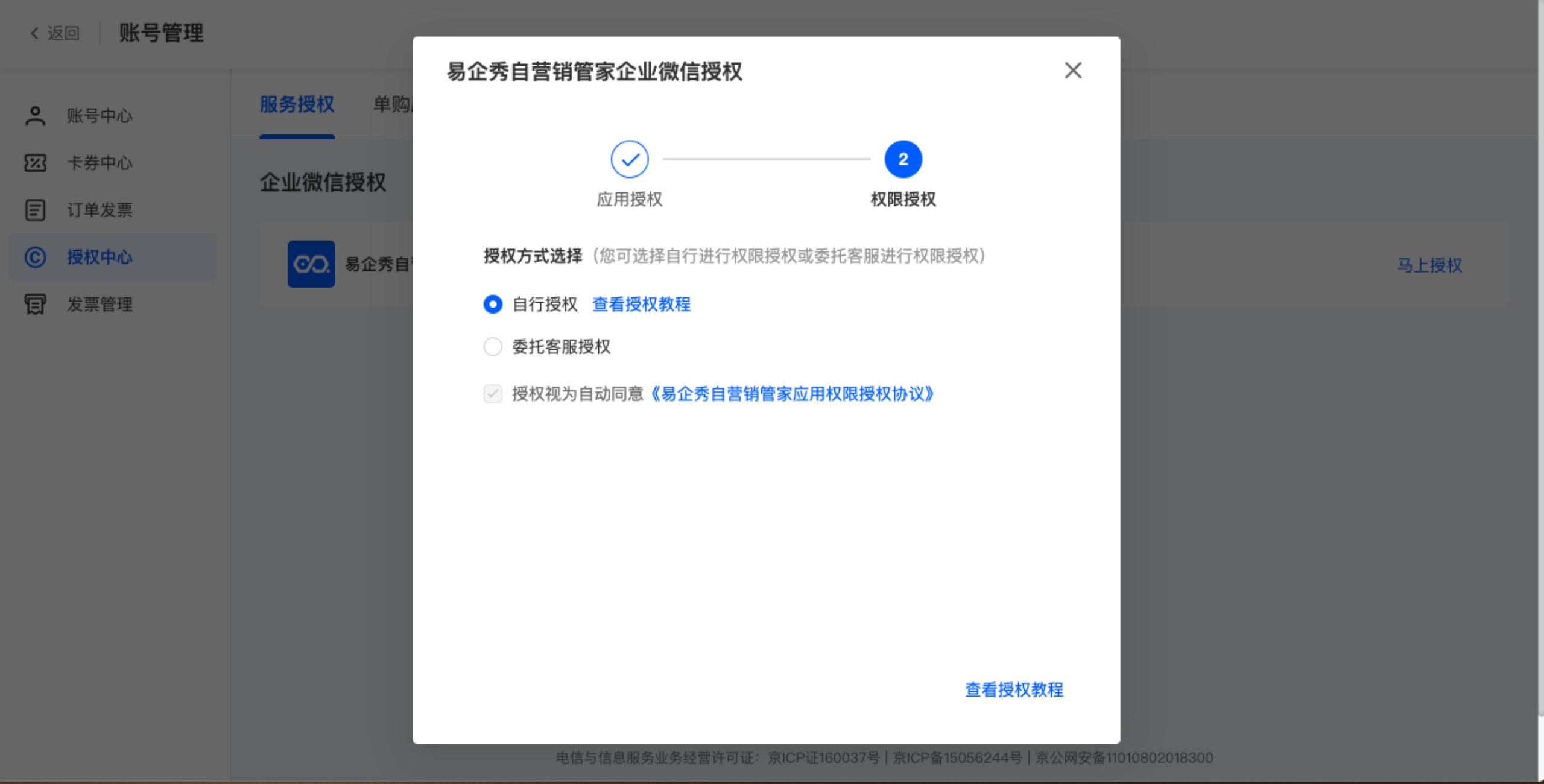Switch to the 服务授权 tab
The width and height of the screenshot is (1544, 784).
(297, 104)
